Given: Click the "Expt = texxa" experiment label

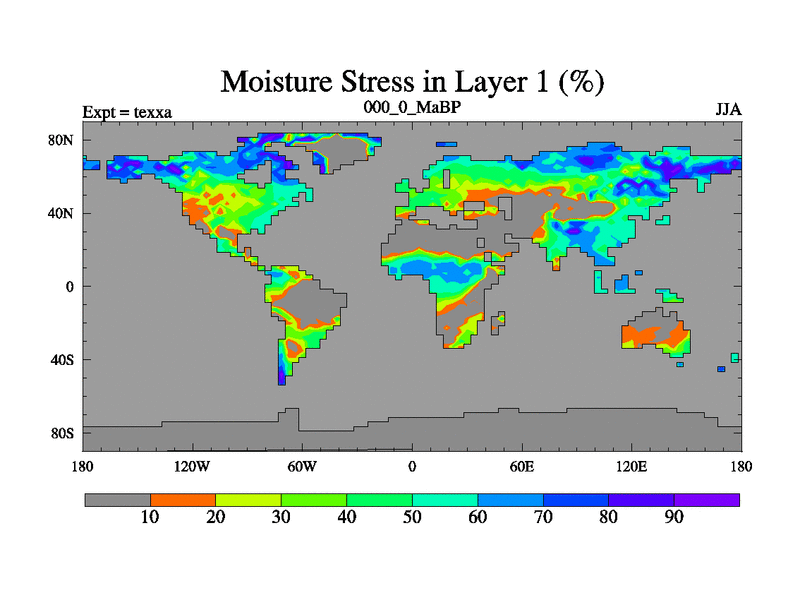Looking at the screenshot, I should (127, 112).
